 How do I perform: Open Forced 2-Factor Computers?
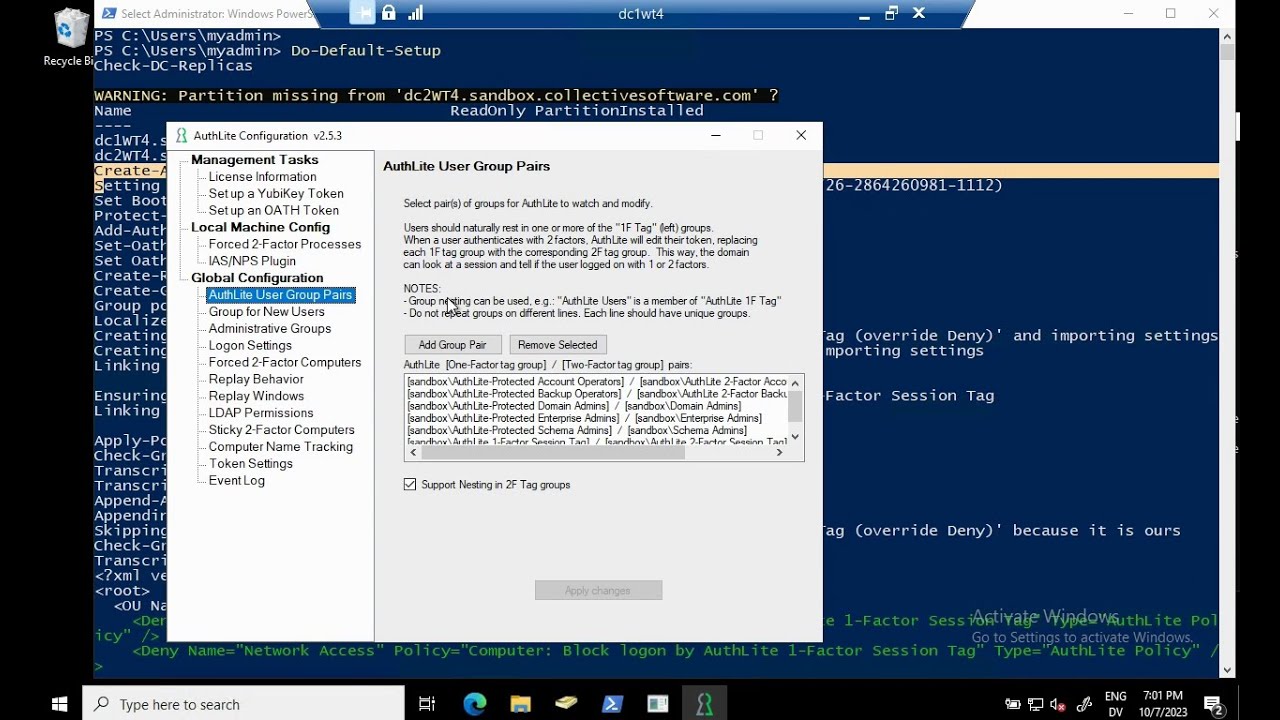pyautogui.click(x=285, y=363)
